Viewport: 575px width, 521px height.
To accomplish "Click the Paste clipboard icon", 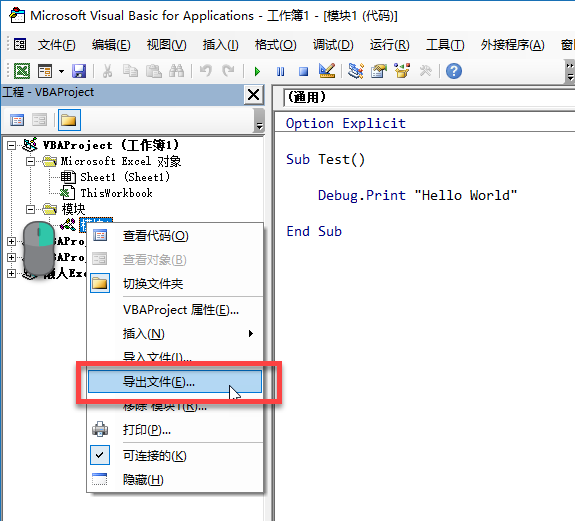I will tap(154, 71).
